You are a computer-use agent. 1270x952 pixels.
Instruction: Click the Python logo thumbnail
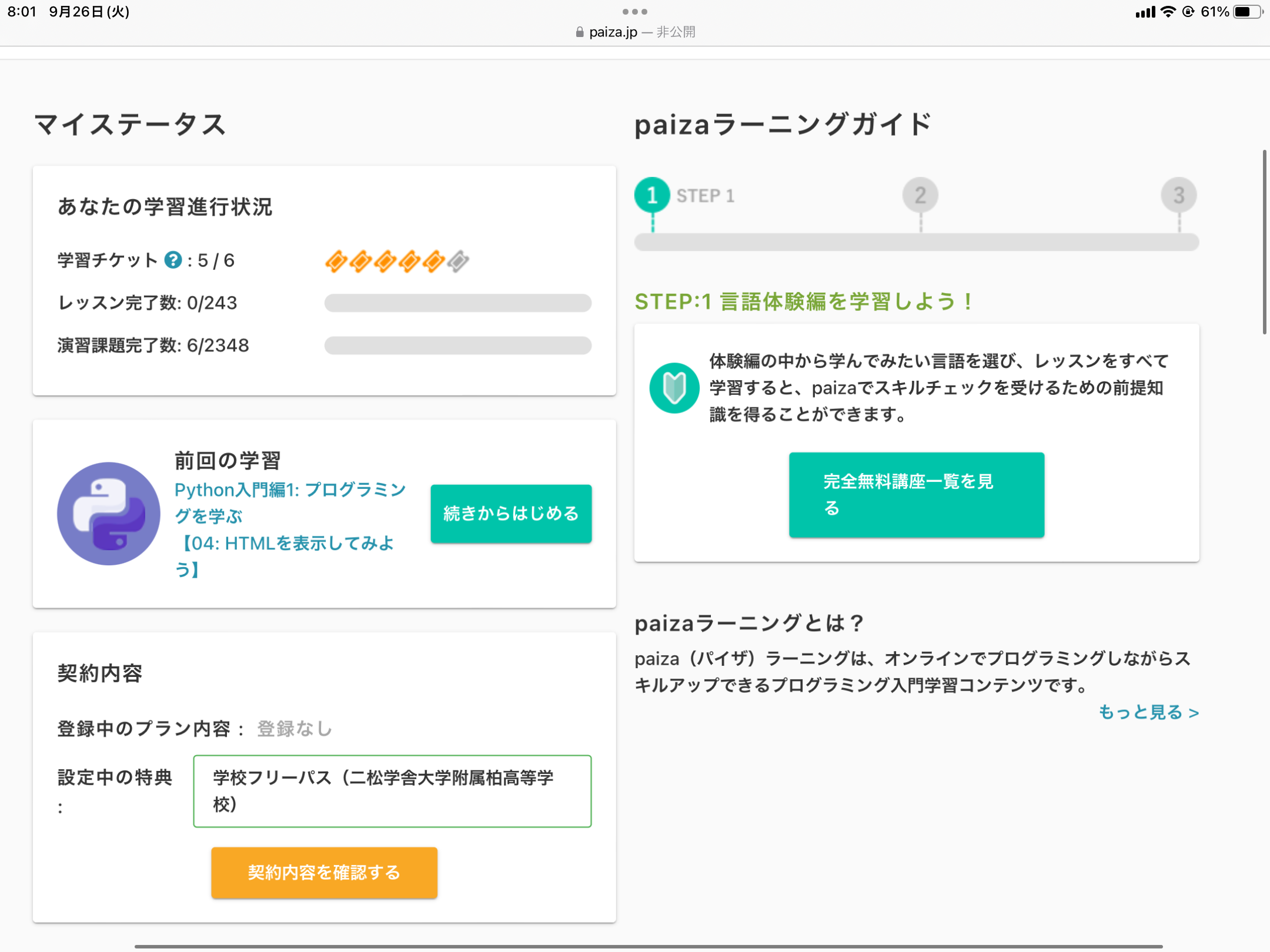(109, 514)
